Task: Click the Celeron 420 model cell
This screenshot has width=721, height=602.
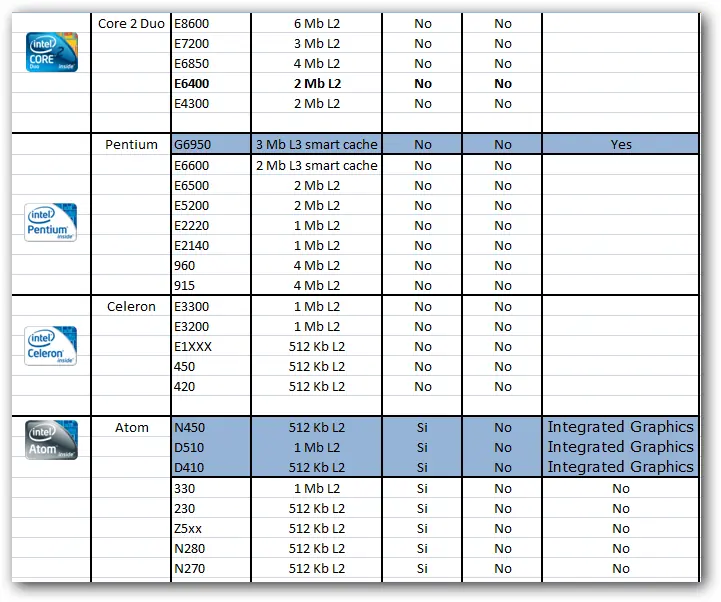Action: tap(211, 386)
